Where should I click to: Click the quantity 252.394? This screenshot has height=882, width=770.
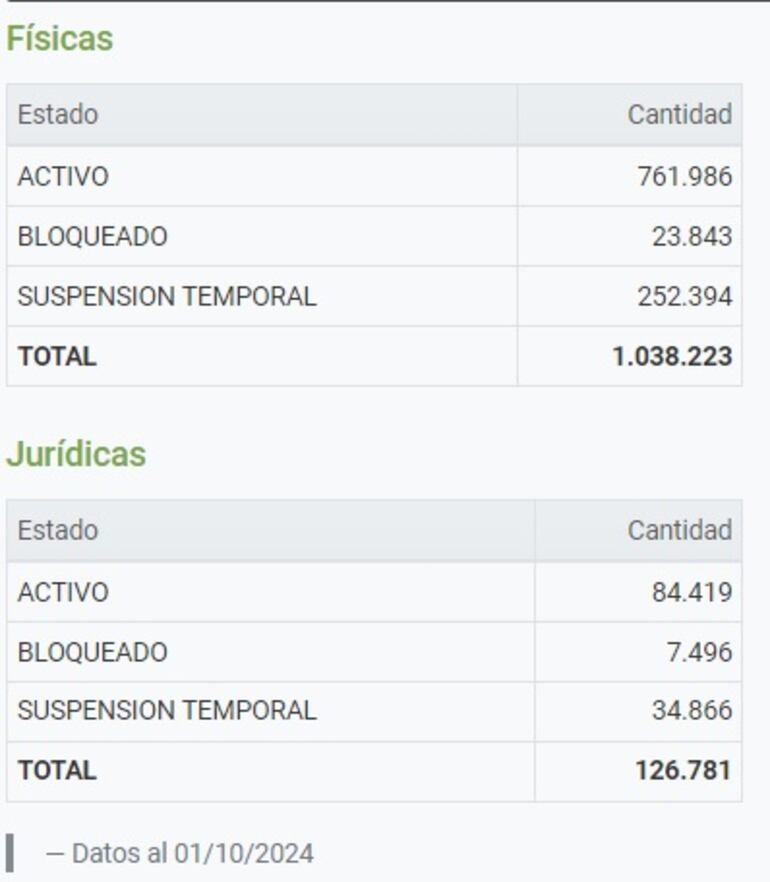(684, 297)
